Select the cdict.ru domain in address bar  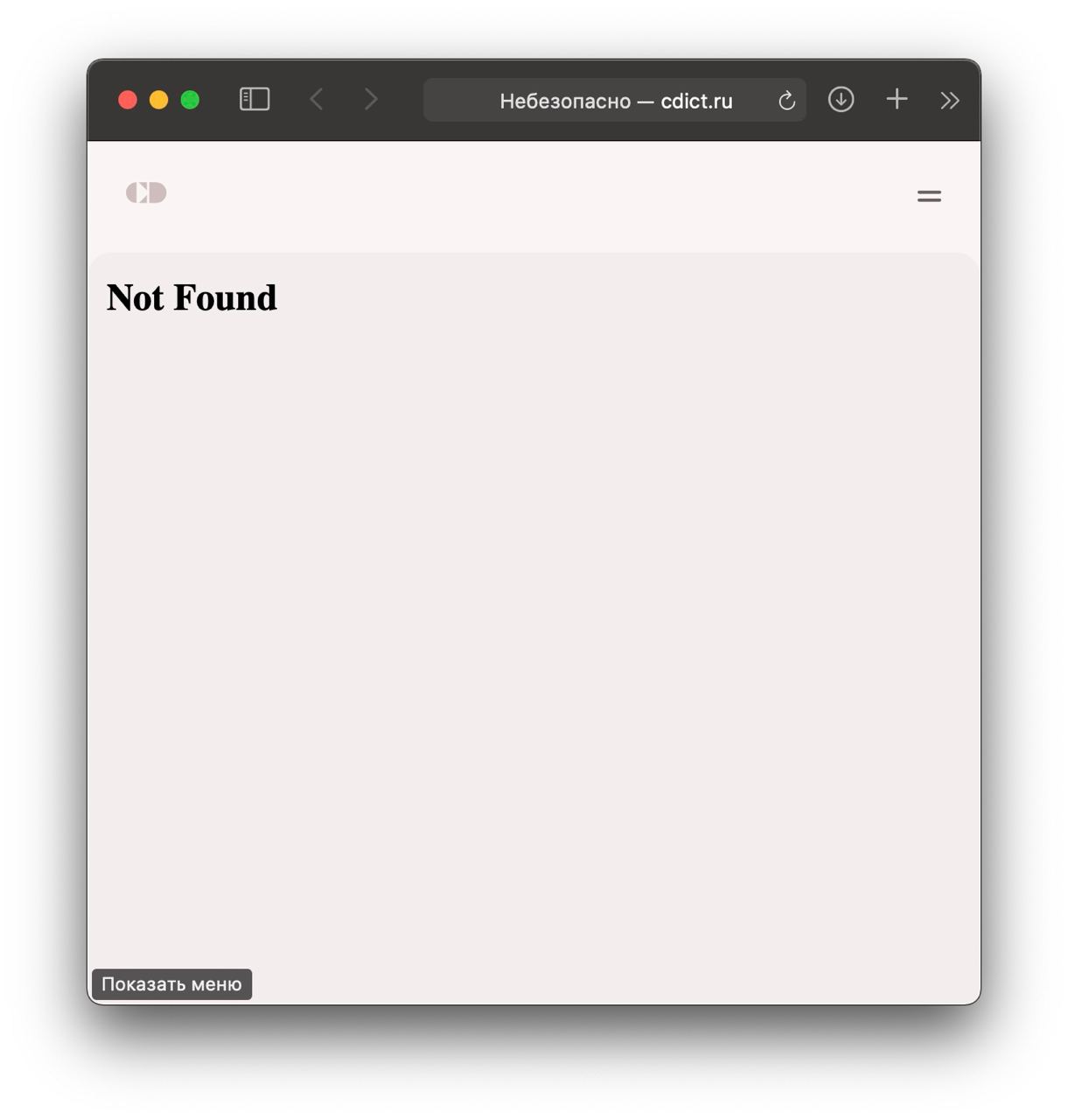[696, 101]
